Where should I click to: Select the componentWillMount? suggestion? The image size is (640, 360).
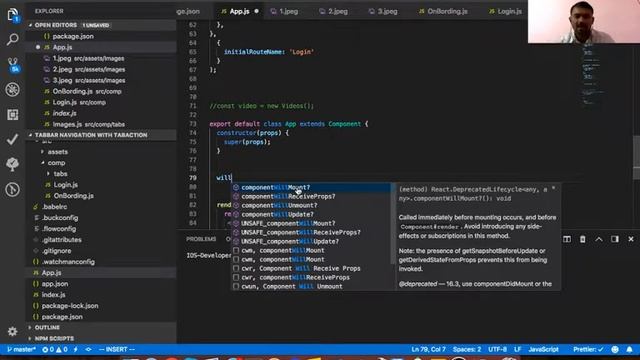(x=311, y=187)
